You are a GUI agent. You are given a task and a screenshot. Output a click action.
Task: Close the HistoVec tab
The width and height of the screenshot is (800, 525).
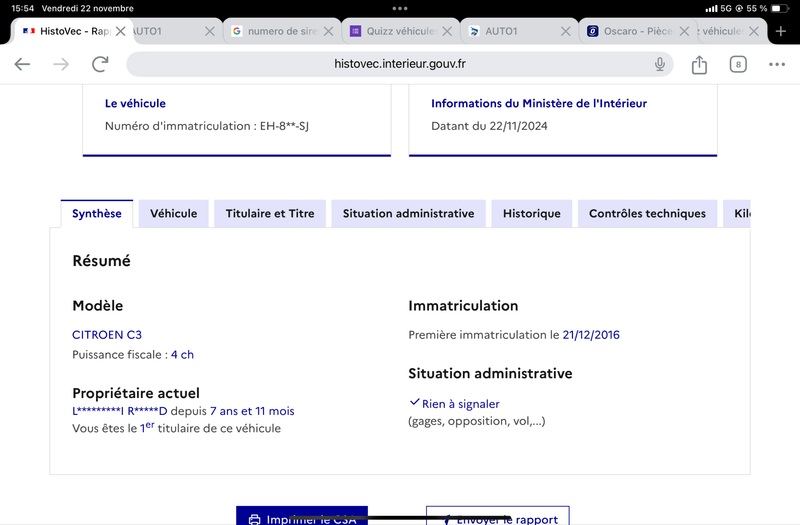(x=120, y=31)
